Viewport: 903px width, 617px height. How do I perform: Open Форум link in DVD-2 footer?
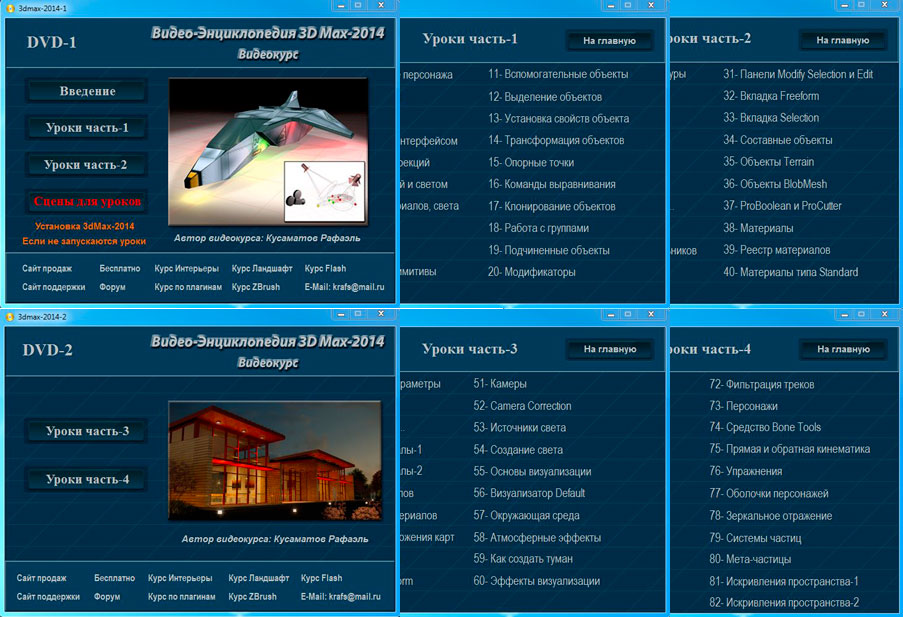click(x=107, y=597)
